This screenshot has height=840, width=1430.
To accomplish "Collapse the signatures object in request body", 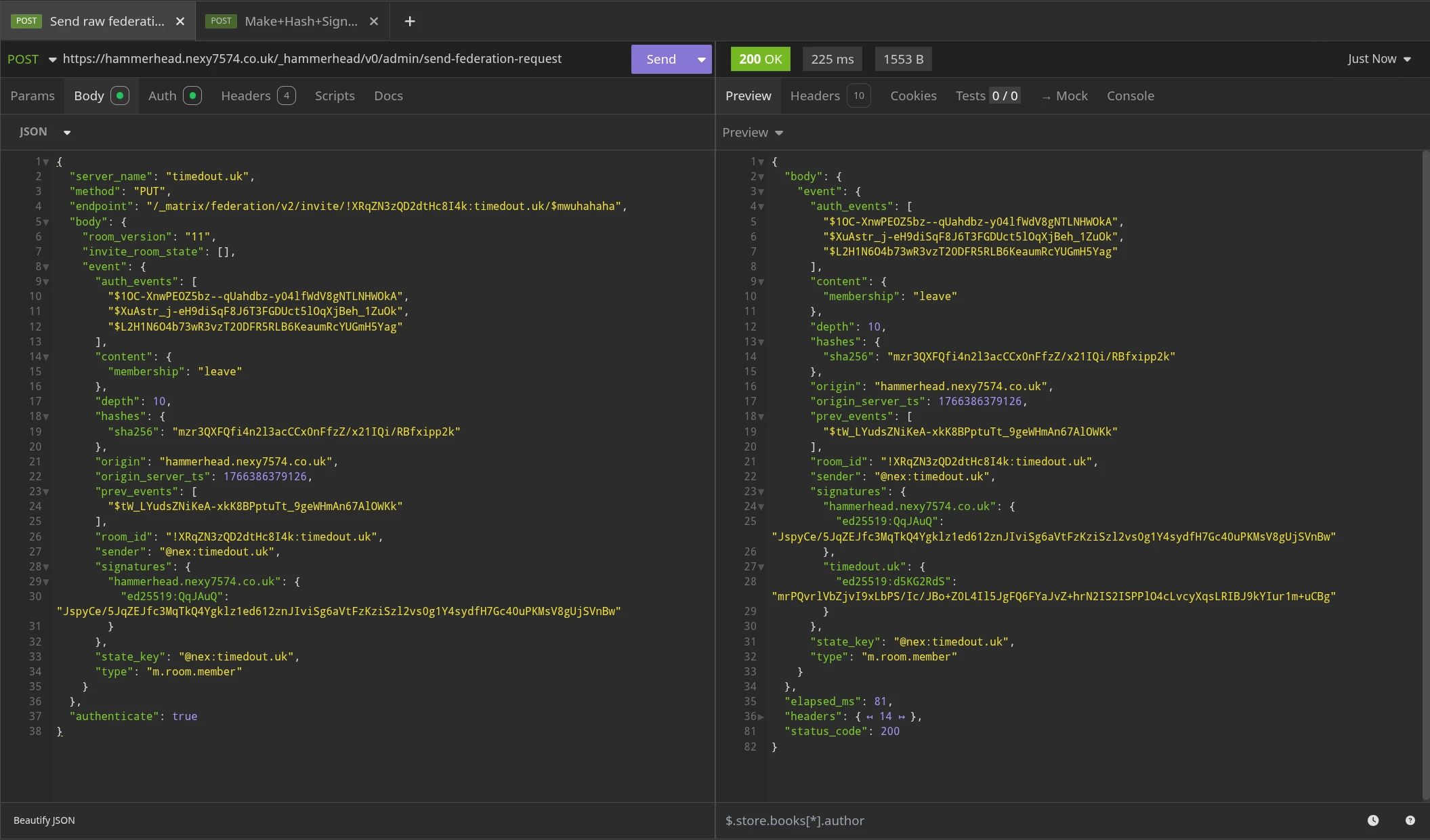I will point(46,567).
